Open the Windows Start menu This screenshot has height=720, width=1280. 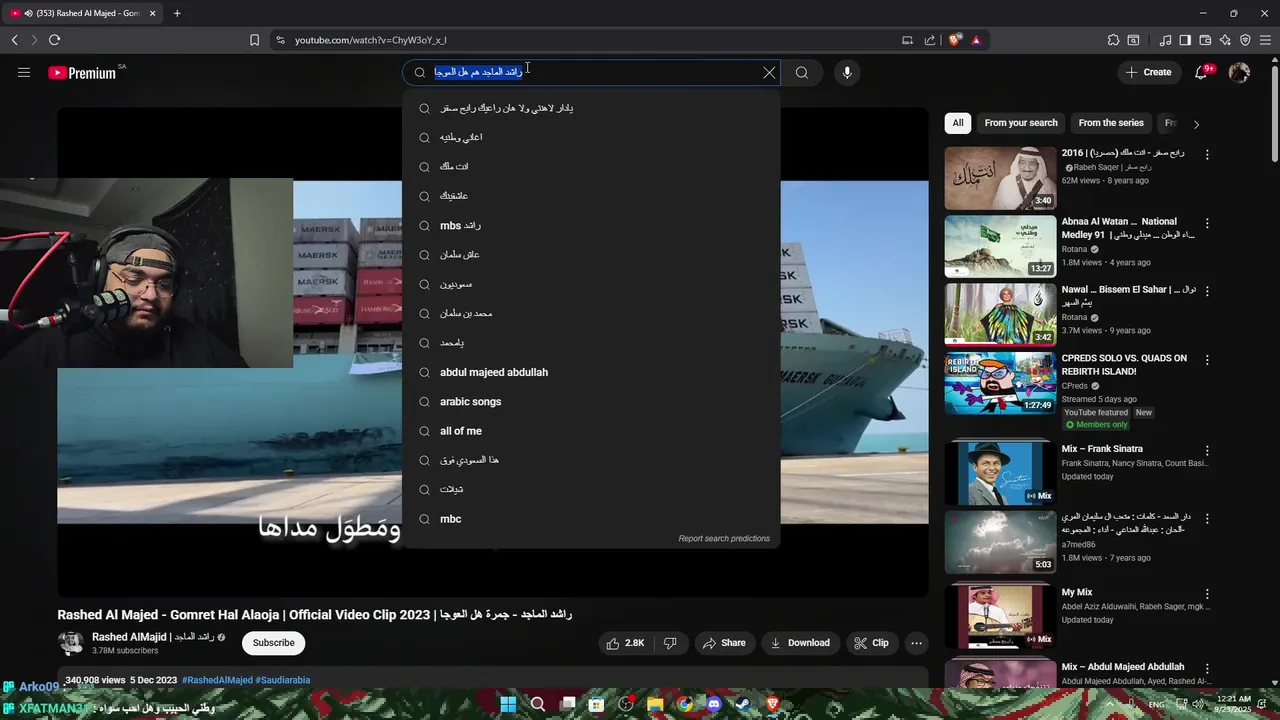508,704
